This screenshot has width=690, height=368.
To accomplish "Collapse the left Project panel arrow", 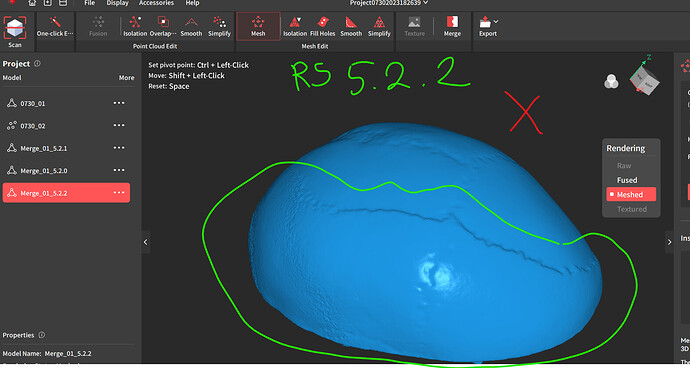I will pyautogui.click(x=146, y=242).
